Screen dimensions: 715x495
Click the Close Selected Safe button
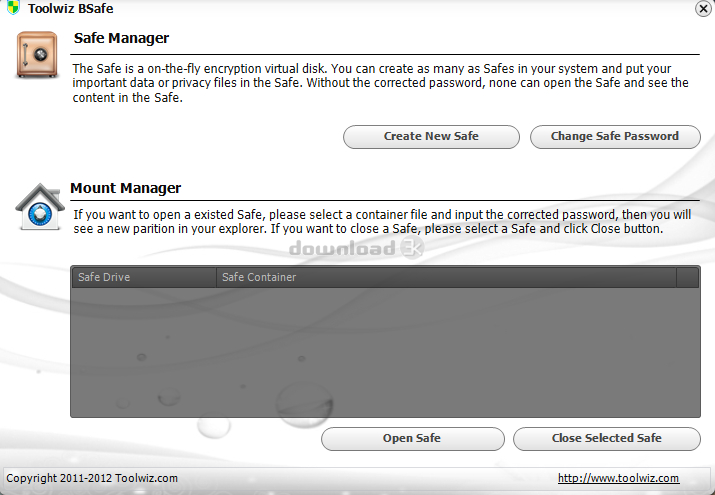point(606,438)
